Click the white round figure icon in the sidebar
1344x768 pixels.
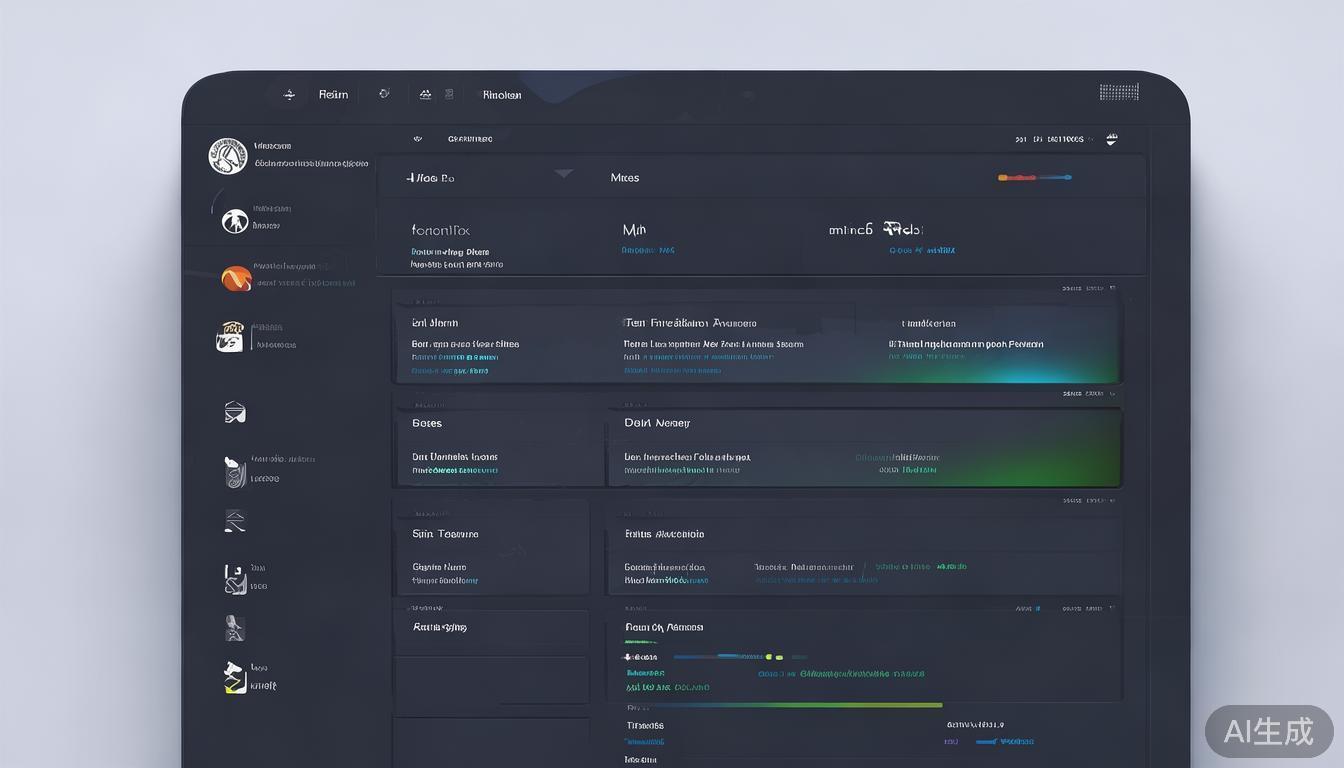click(x=235, y=221)
